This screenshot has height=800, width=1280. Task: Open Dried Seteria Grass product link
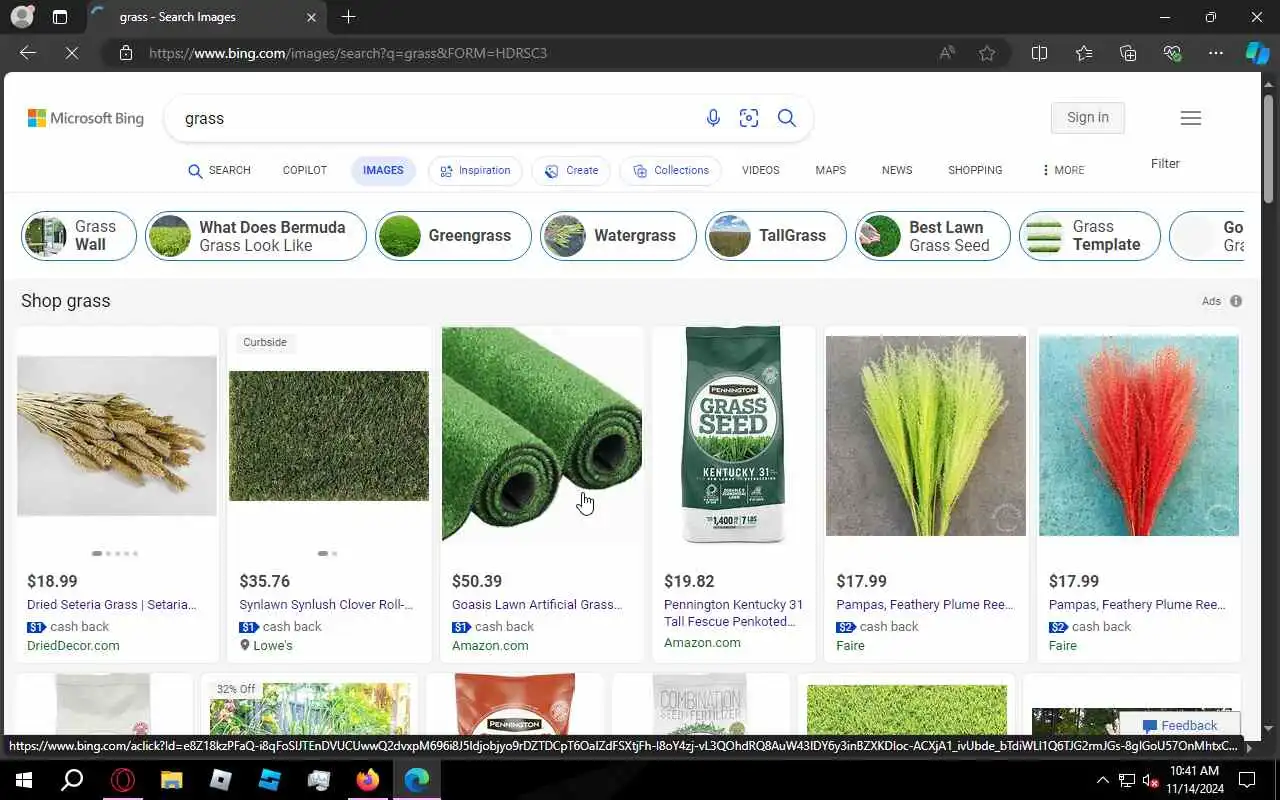(112, 604)
